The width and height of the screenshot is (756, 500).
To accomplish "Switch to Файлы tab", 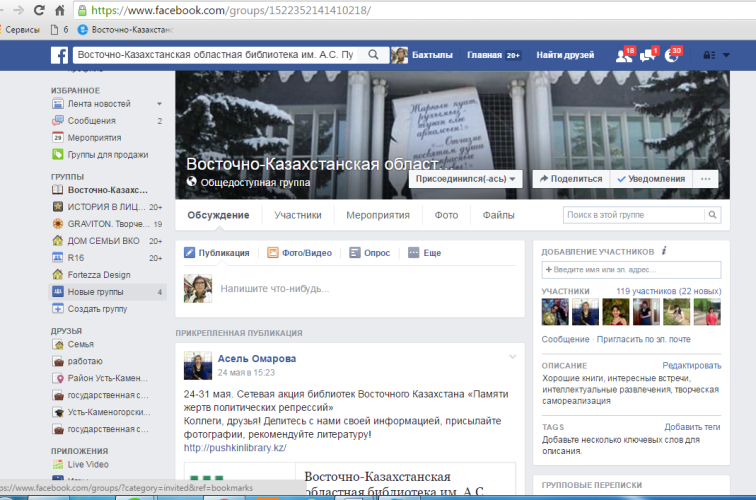I will tap(499, 215).
